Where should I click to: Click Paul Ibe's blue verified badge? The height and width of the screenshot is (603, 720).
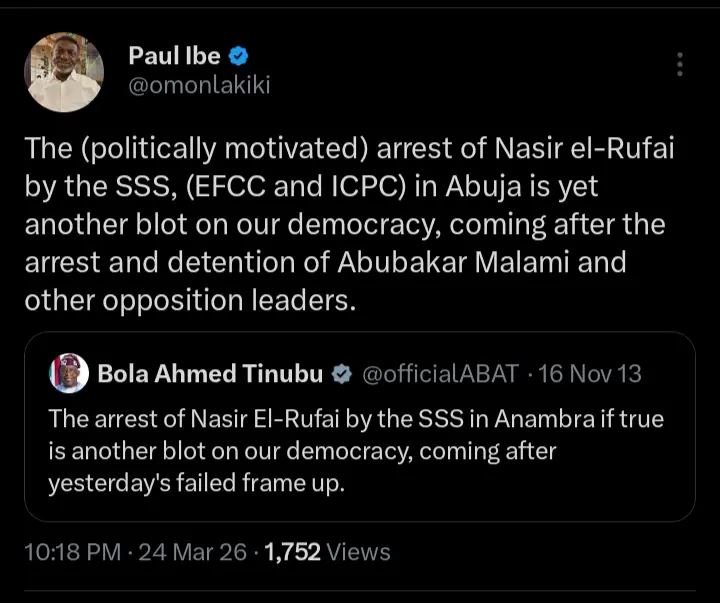point(241,56)
